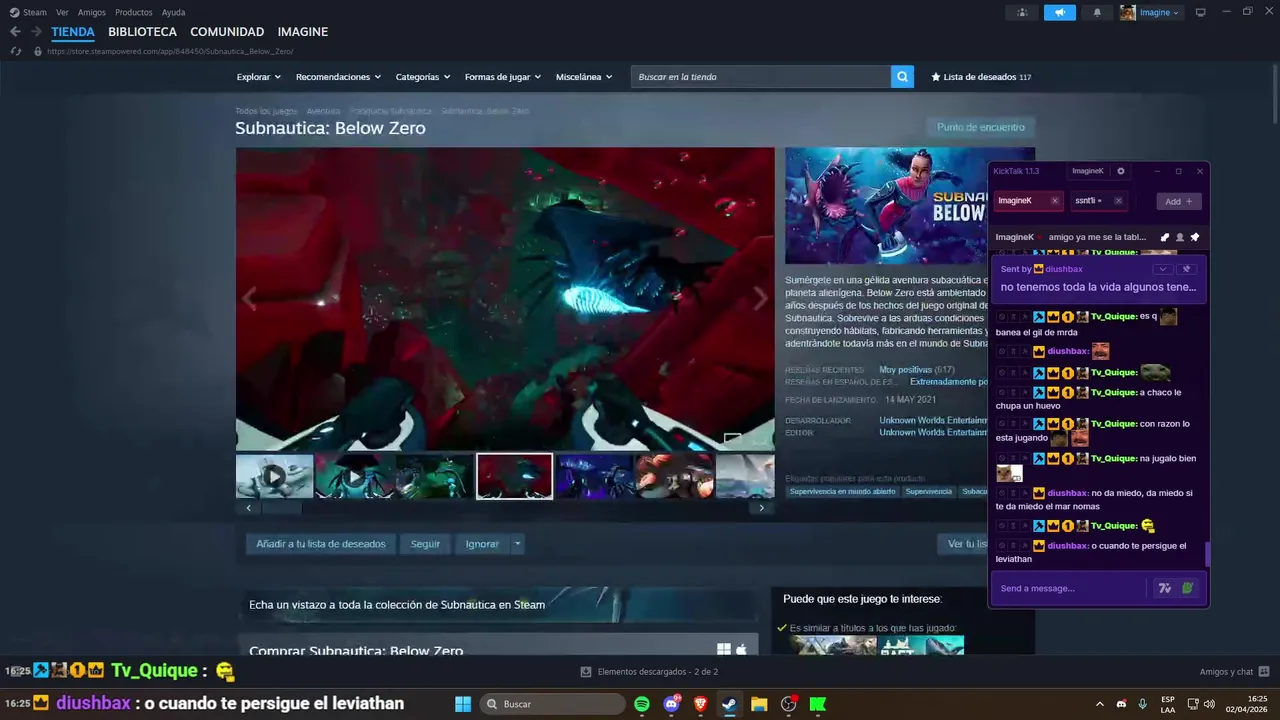Close the ImagineK chatroom tab in KickTalk
The width and height of the screenshot is (1280, 720).
[x=1054, y=201]
